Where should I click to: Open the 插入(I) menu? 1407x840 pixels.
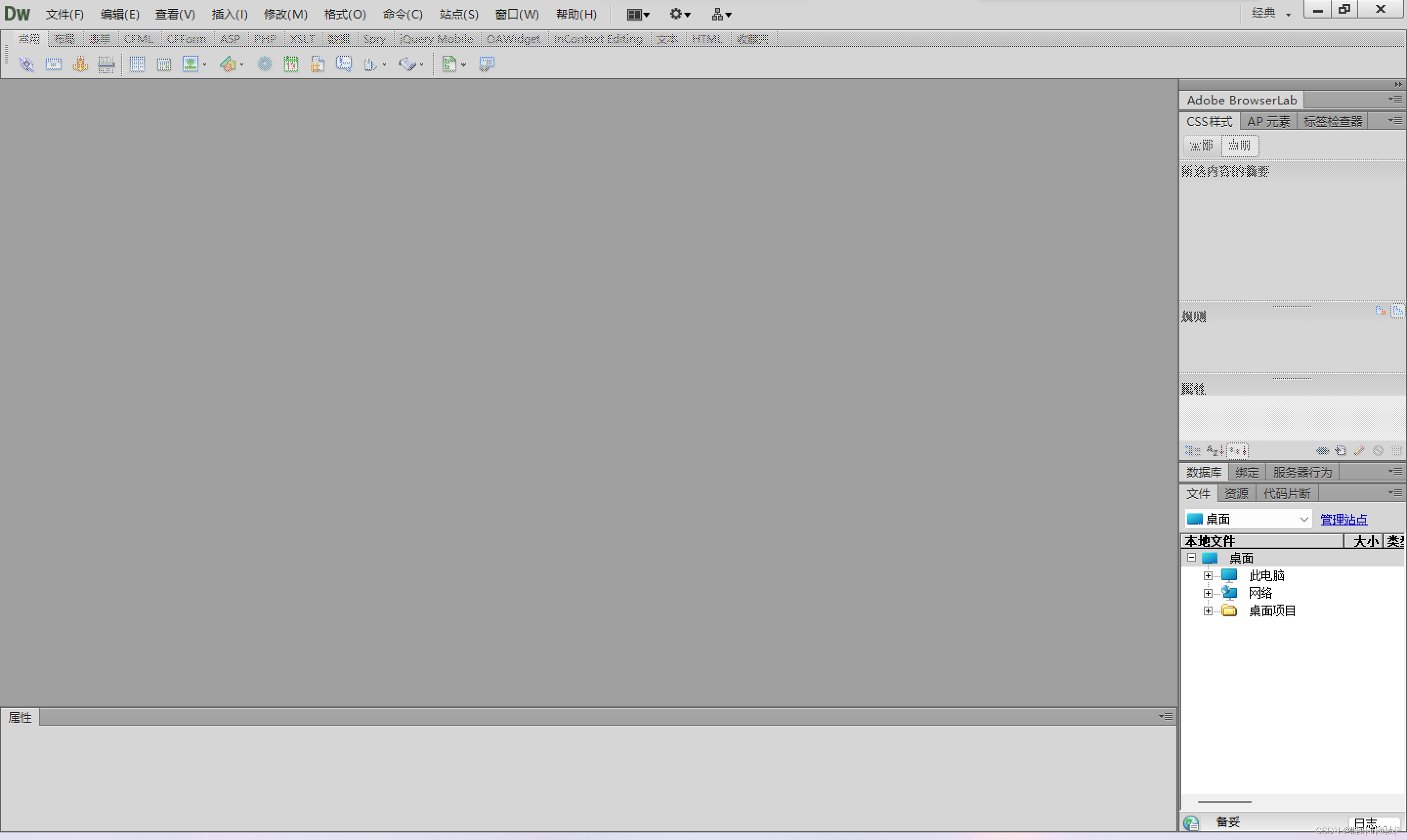(229, 14)
